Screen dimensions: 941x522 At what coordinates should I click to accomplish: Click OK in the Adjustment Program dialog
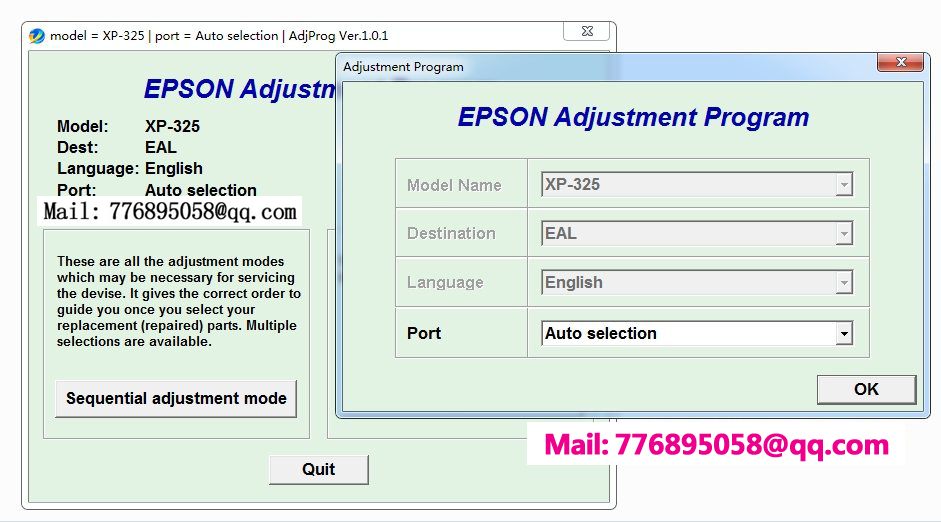[x=866, y=389]
